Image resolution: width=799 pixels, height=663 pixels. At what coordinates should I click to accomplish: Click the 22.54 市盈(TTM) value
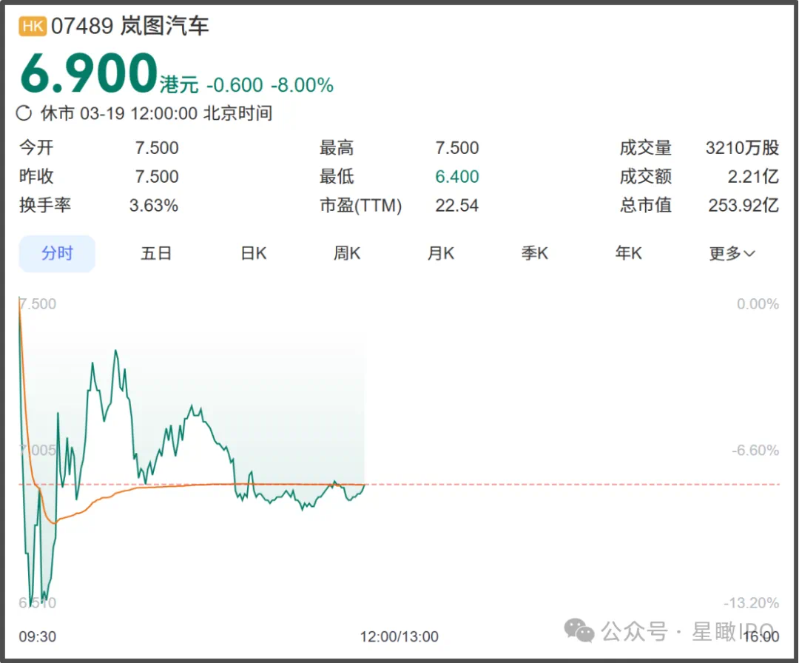click(457, 206)
